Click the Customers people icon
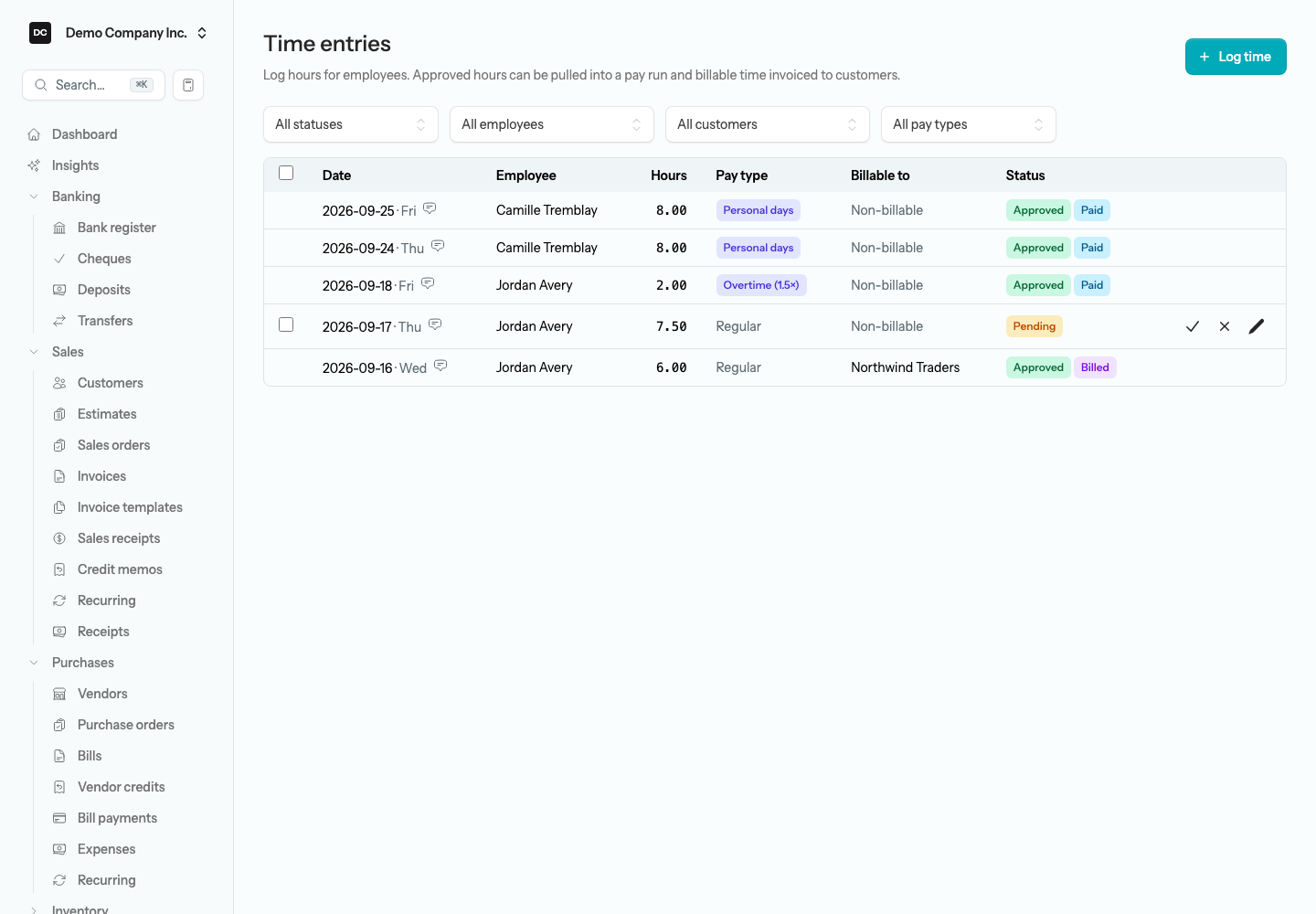 coord(59,383)
